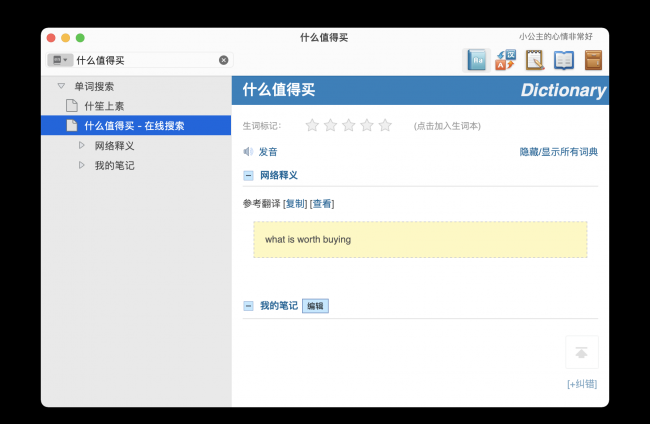
Task: Click the back-to-top arrow button
Action: point(582,352)
